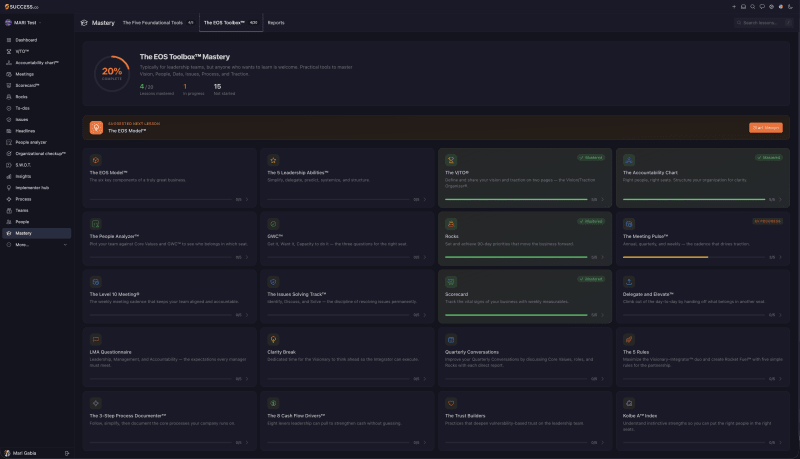Screen dimensions: 800x459
Task: Click the Start lesson button
Action: point(765,128)
